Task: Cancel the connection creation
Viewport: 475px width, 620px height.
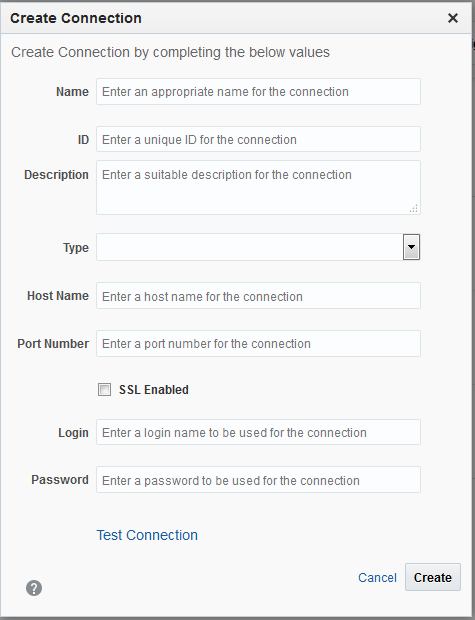Action: (x=377, y=578)
